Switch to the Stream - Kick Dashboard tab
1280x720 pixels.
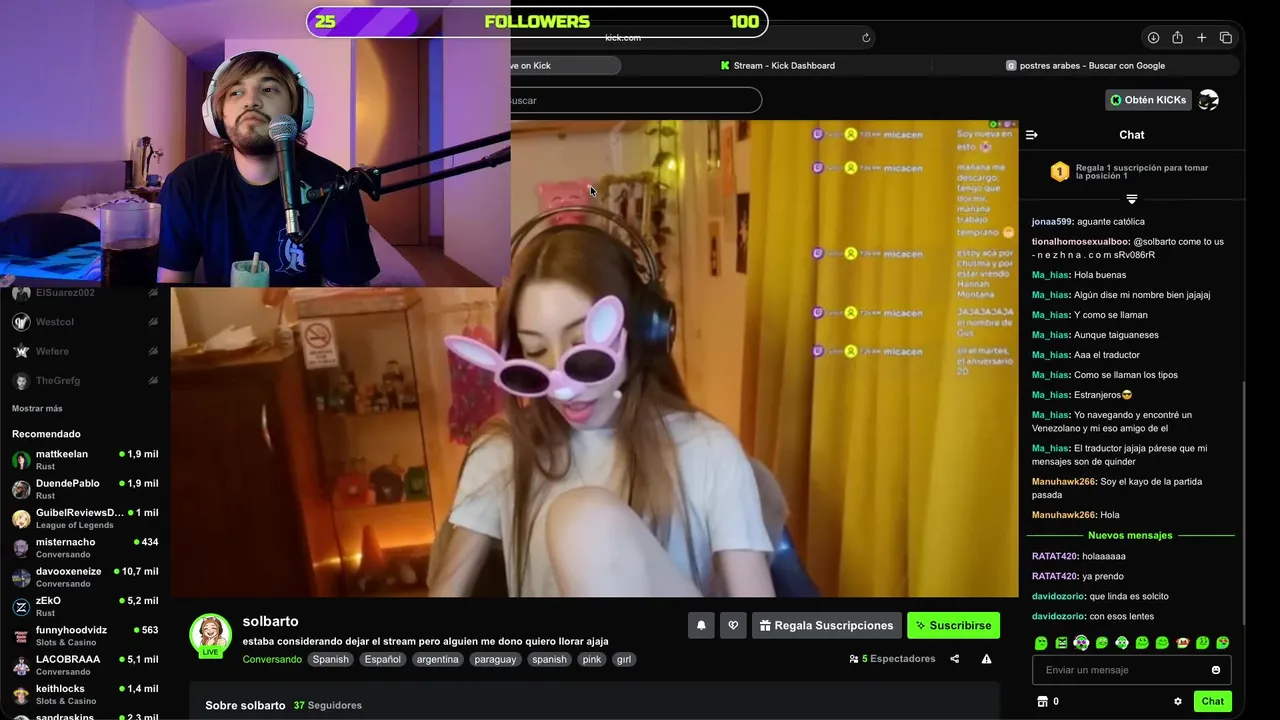point(777,65)
